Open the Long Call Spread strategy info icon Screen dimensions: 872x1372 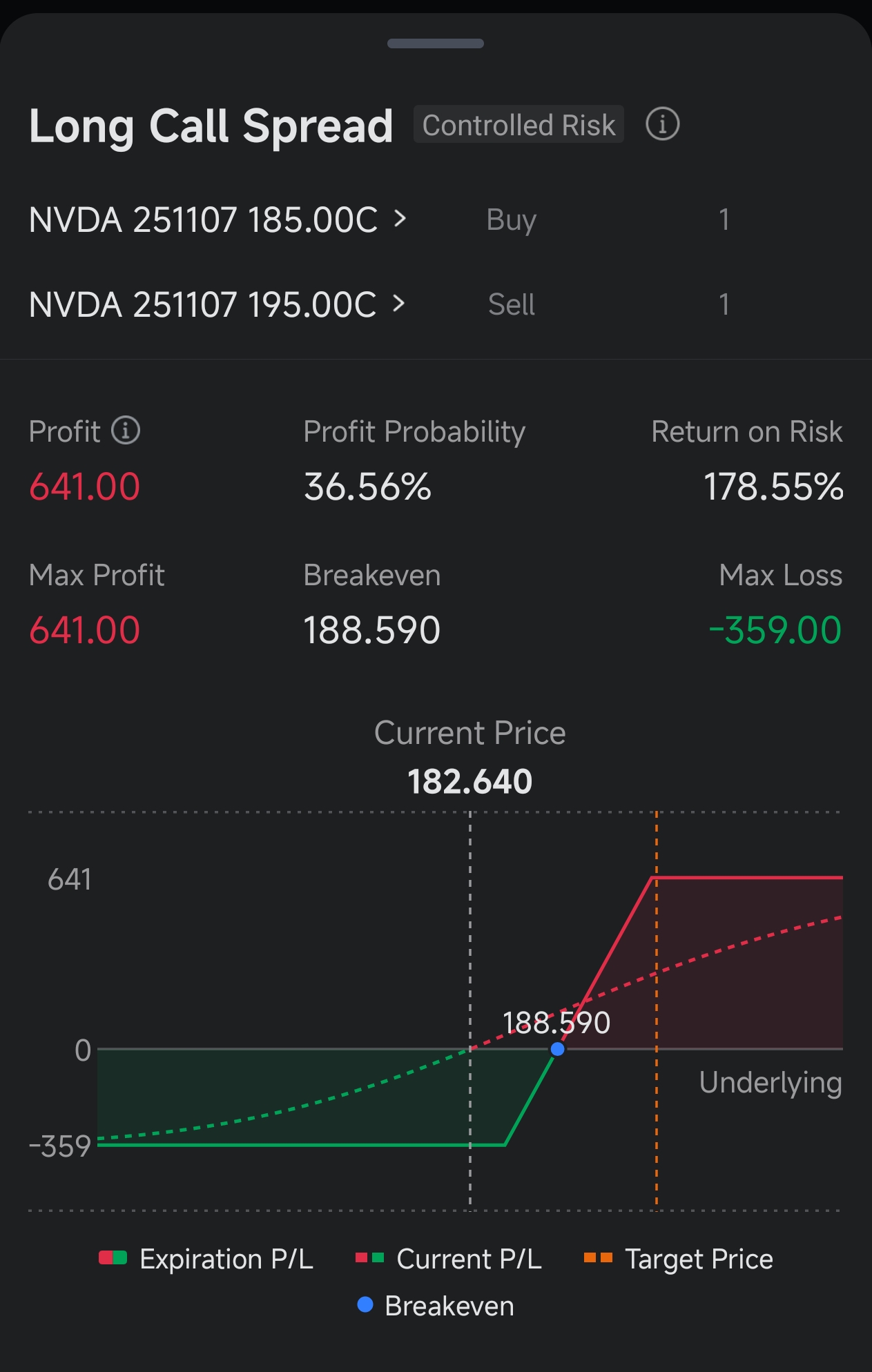(662, 125)
